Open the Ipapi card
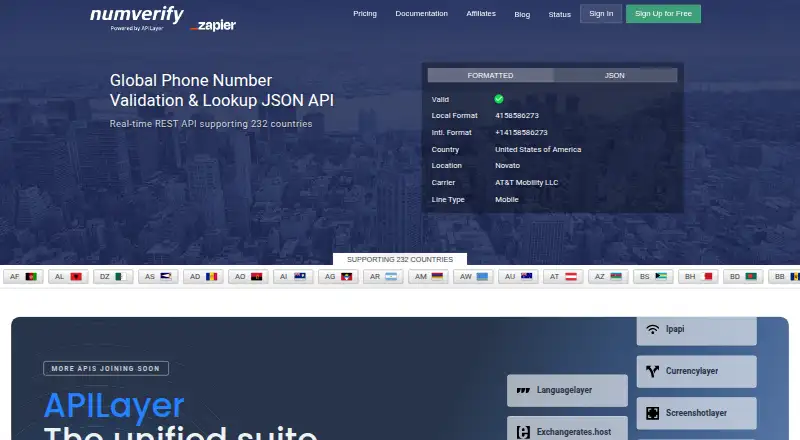This screenshot has height=440, width=800. [696, 330]
